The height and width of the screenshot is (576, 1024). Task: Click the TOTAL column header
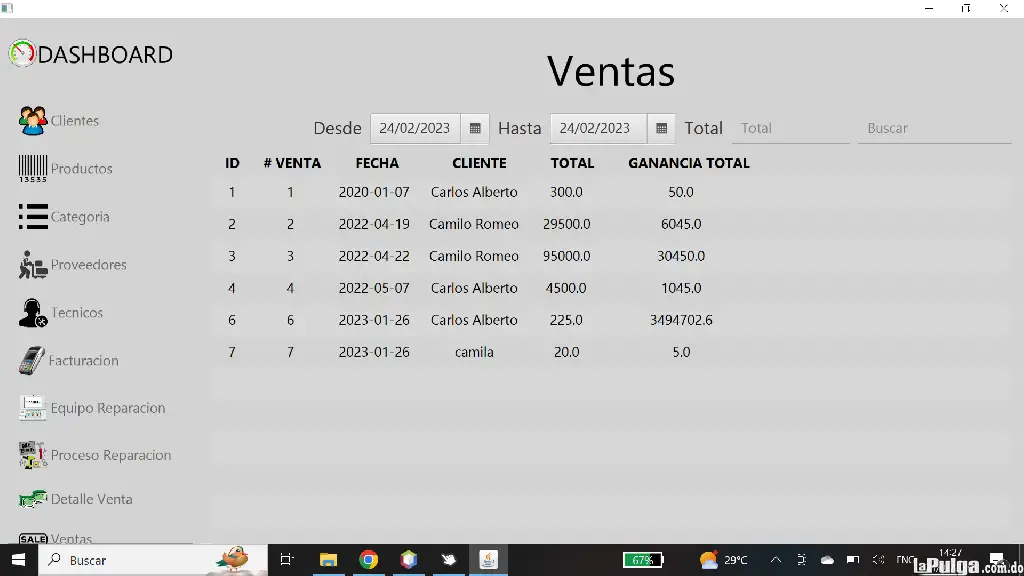point(572,163)
